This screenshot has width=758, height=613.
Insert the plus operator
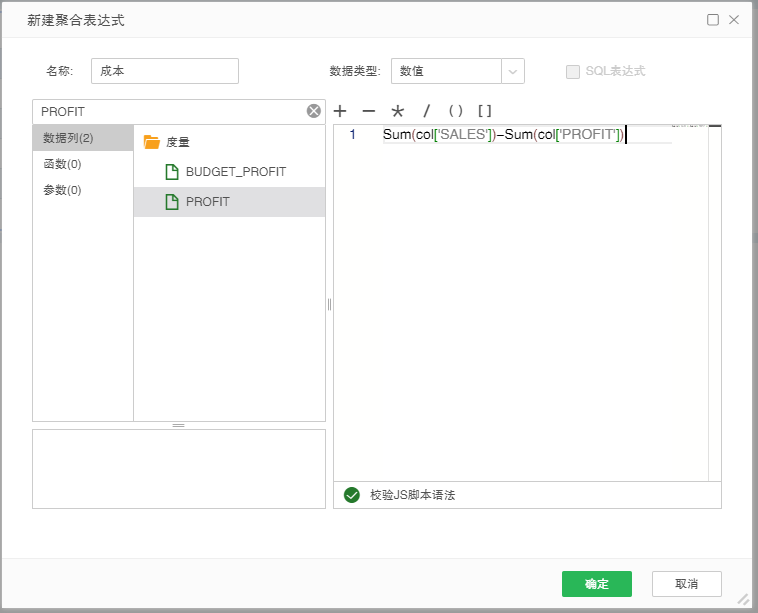pos(340,111)
